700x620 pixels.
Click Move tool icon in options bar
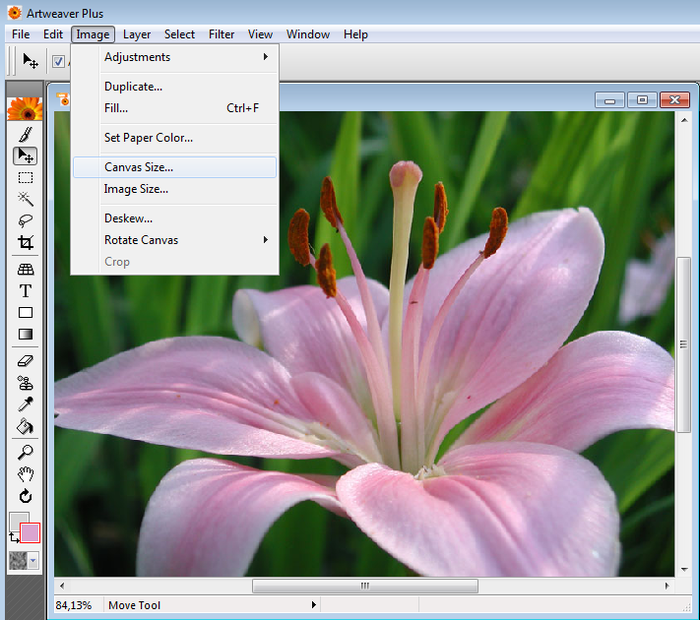30,61
